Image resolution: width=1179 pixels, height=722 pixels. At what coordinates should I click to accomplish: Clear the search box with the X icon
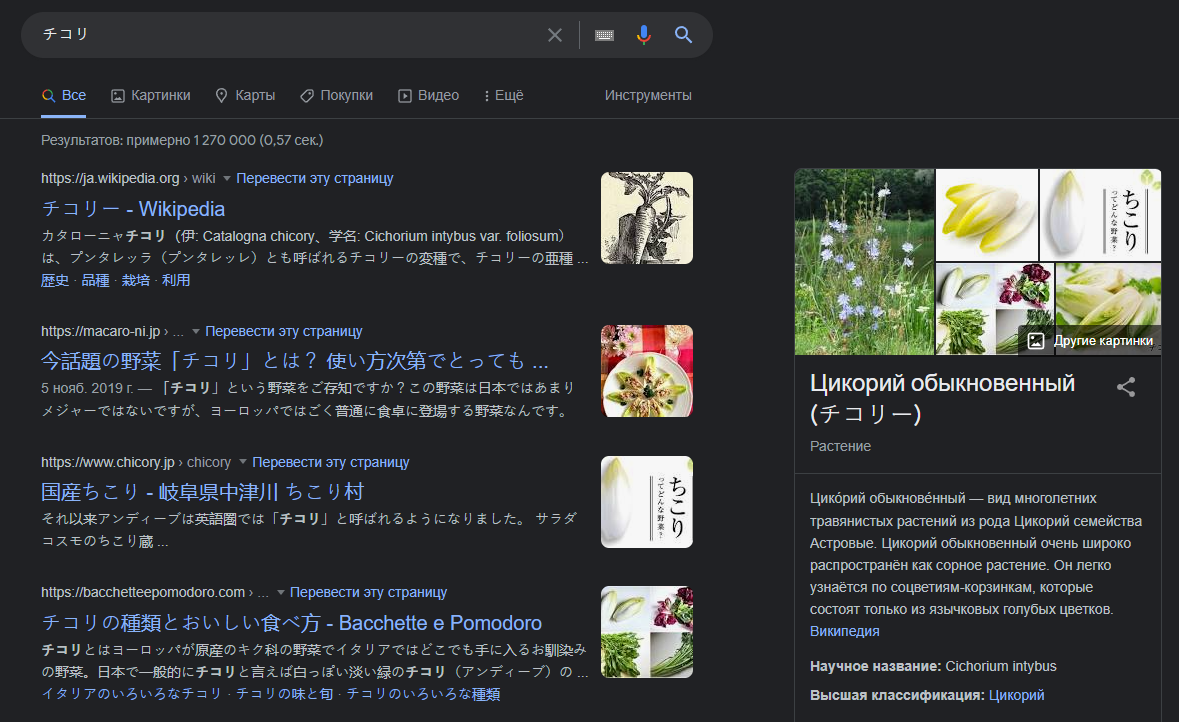[x=555, y=35]
